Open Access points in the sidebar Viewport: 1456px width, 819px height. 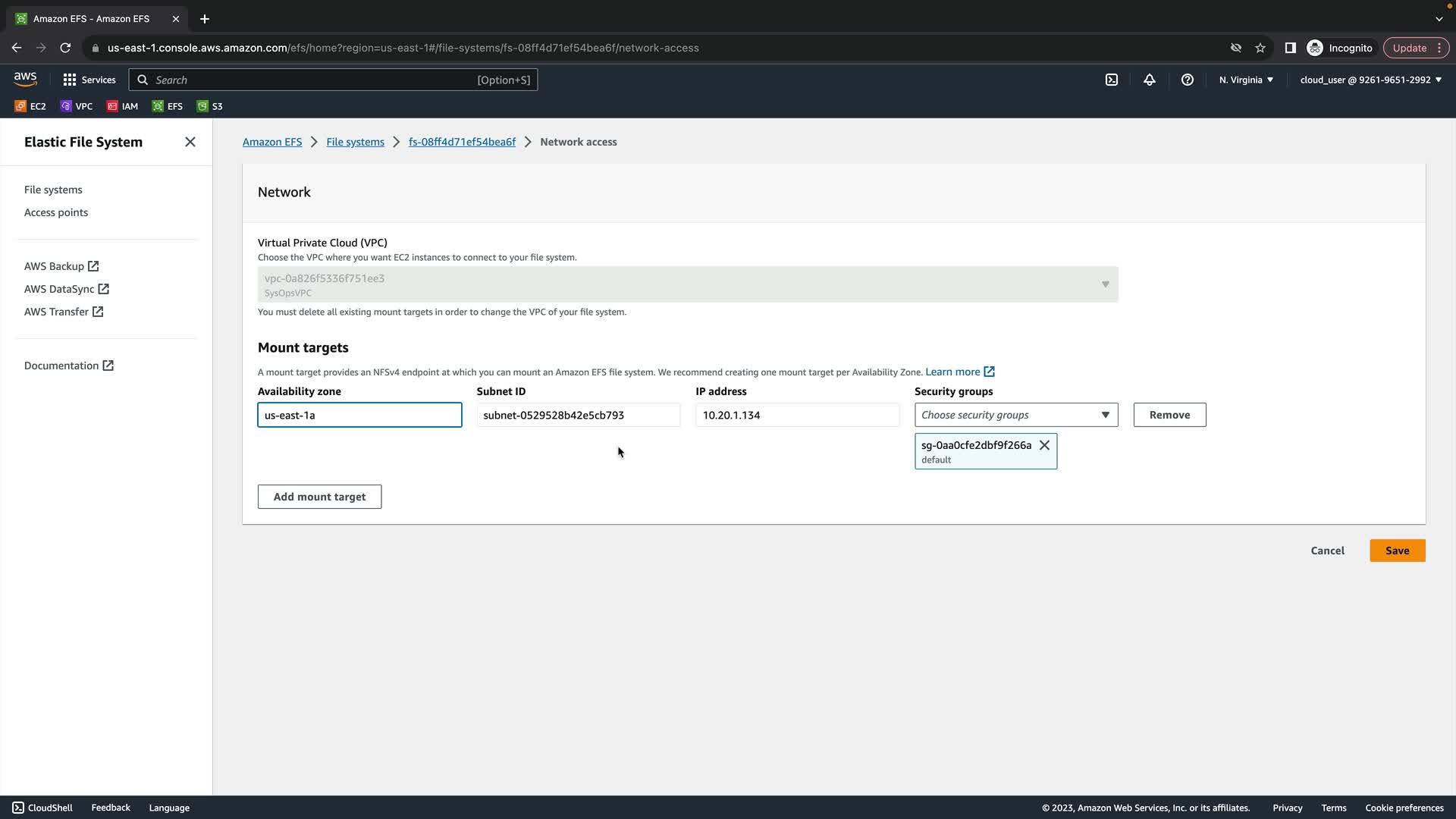tap(56, 212)
